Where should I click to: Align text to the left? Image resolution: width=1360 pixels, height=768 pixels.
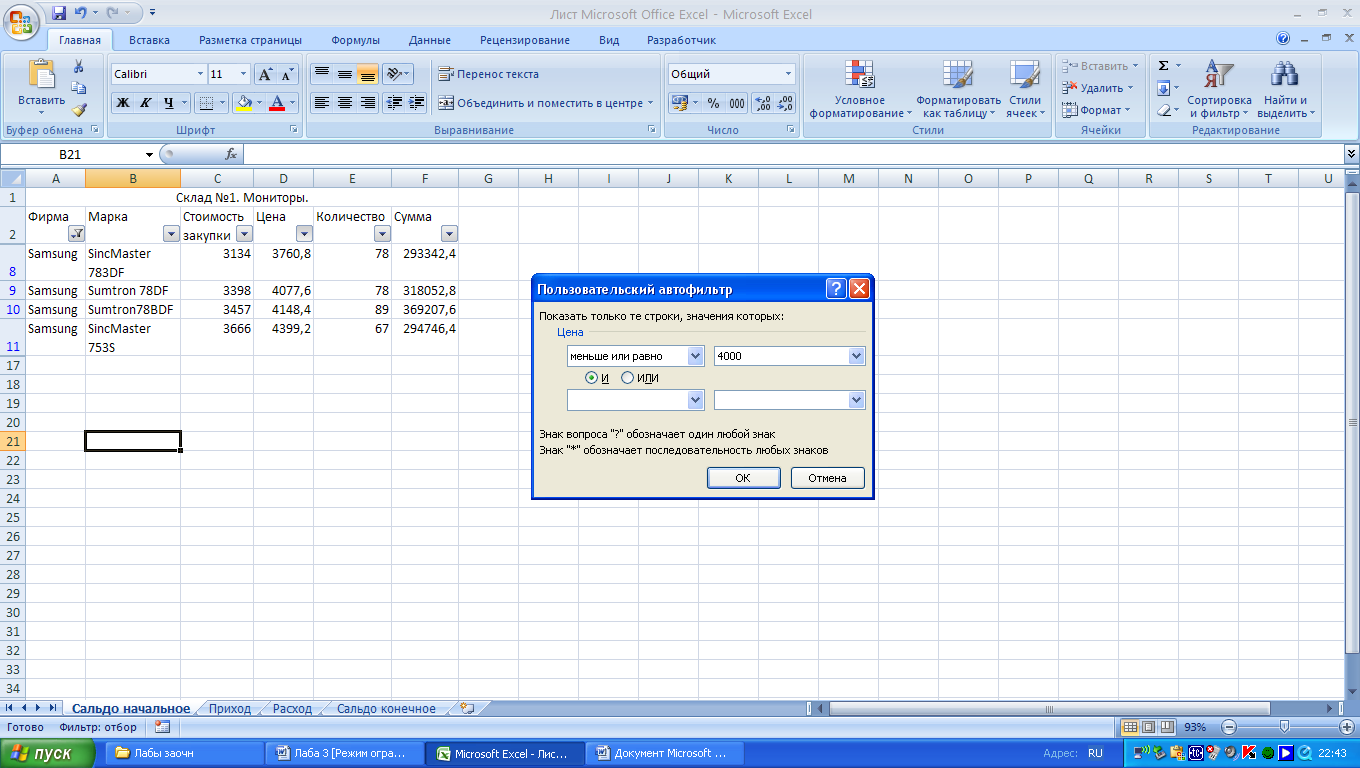(321, 103)
